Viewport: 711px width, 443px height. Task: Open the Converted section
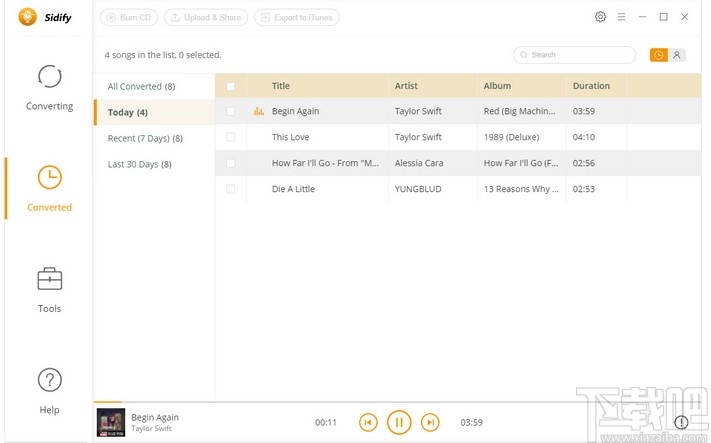tap(49, 189)
